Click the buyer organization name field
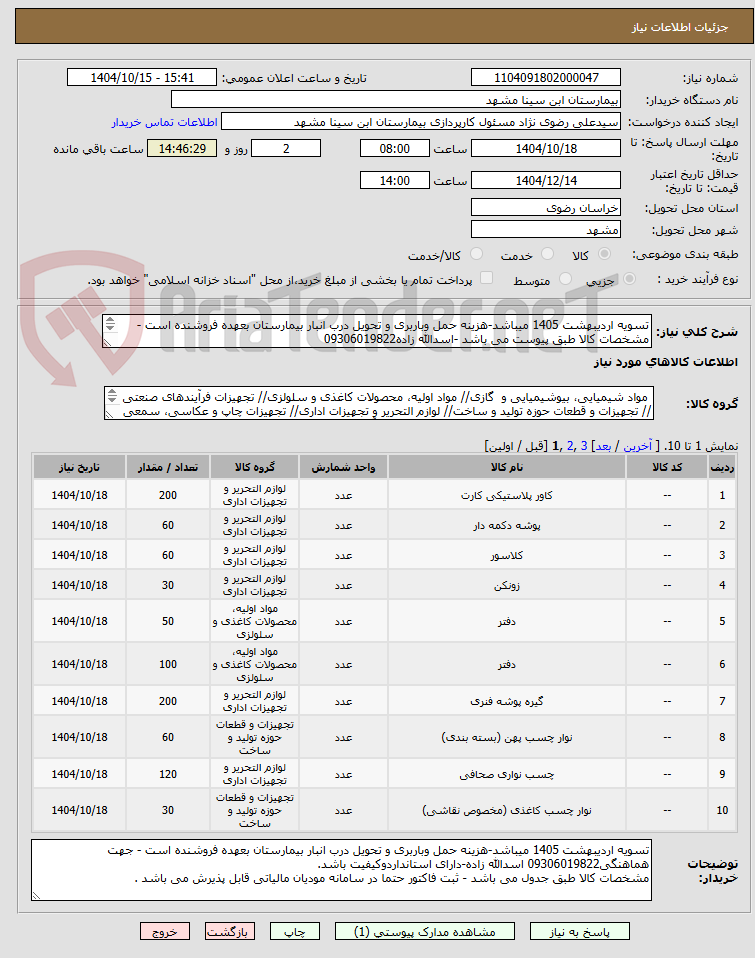Image resolution: width=755 pixels, height=958 pixels. [396, 100]
